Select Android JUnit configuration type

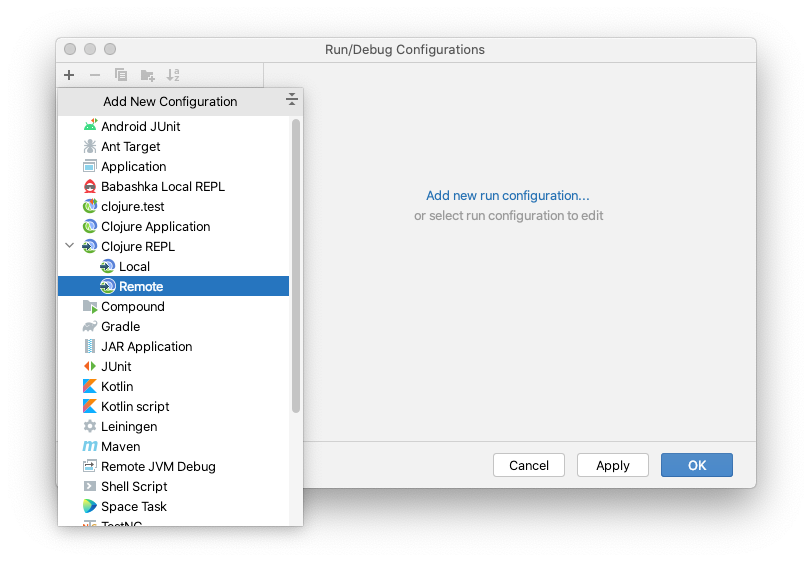click(173, 126)
